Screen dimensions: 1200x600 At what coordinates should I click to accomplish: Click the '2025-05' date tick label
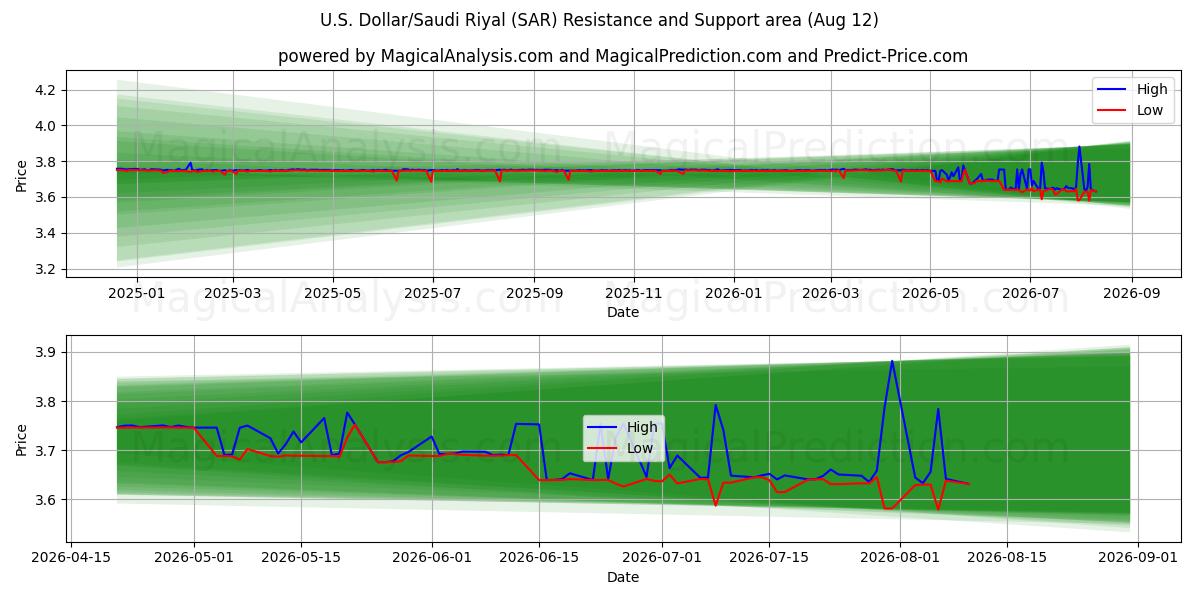[332, 295]
